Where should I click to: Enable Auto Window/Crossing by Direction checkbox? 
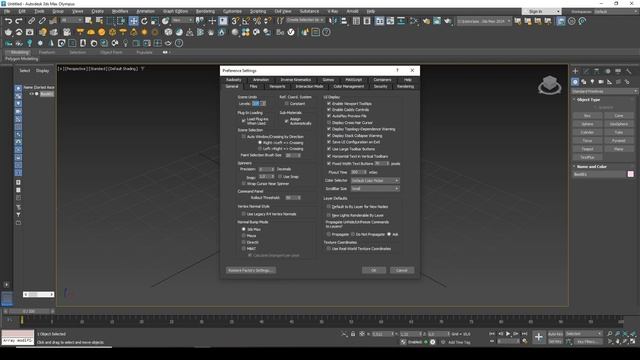point(244,137)
